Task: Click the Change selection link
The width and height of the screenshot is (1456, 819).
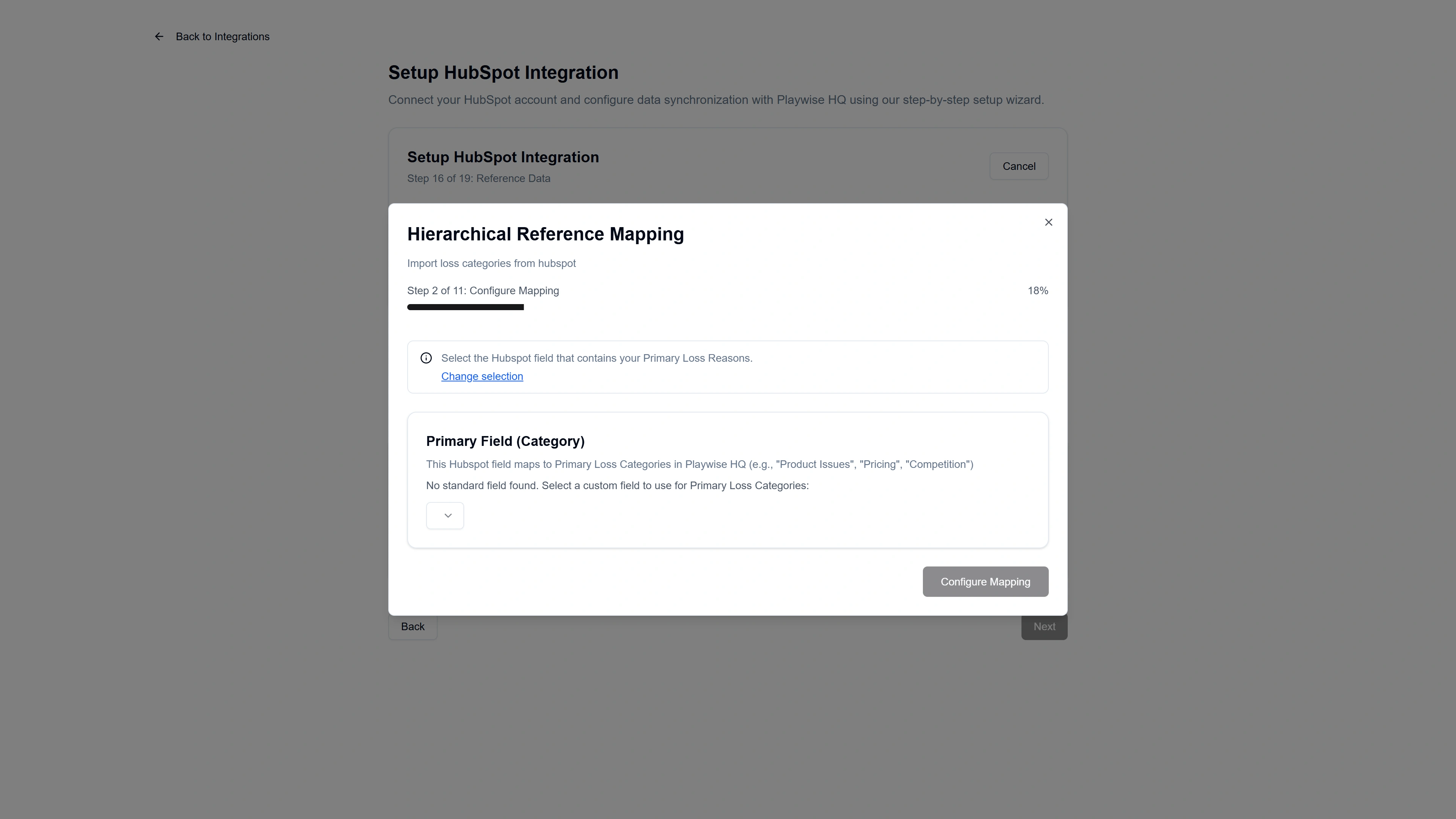Action: click(482, 377)
